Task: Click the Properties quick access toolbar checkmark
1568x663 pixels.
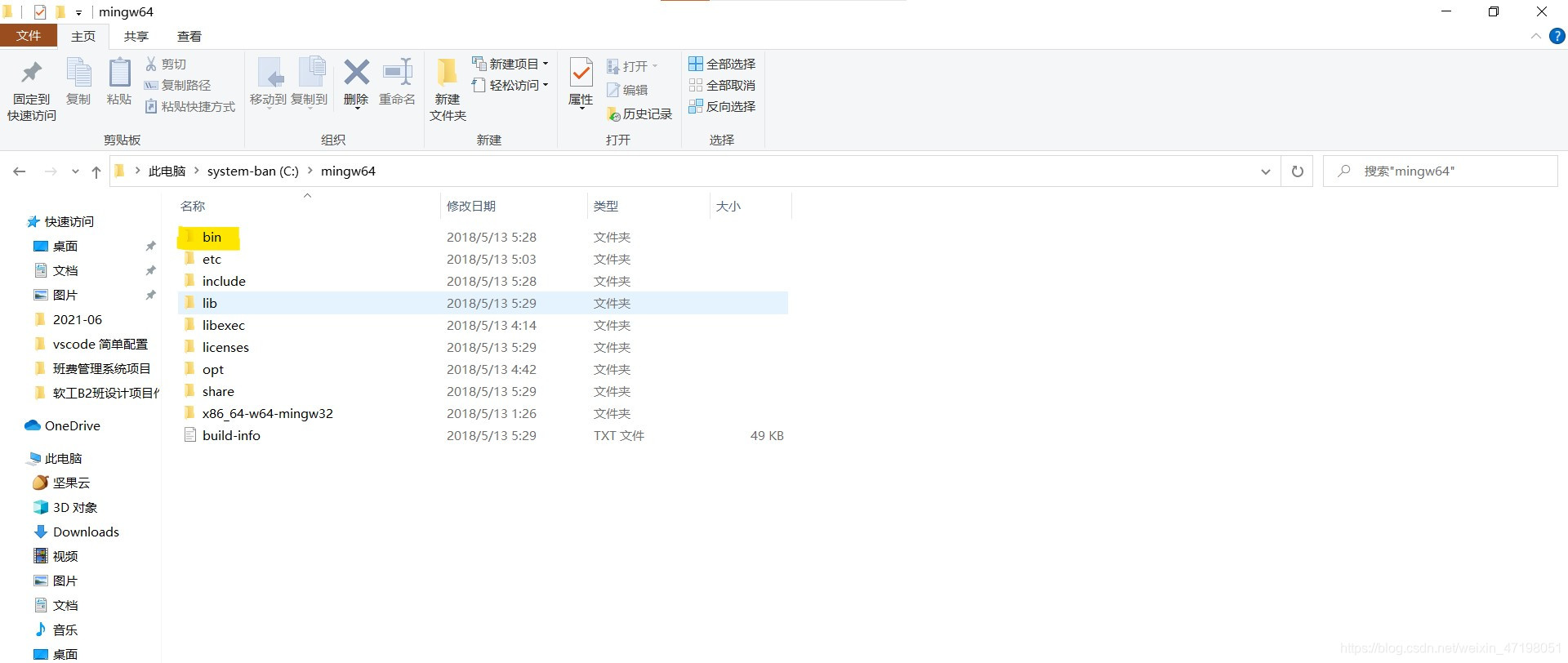Action: (39, 12)
